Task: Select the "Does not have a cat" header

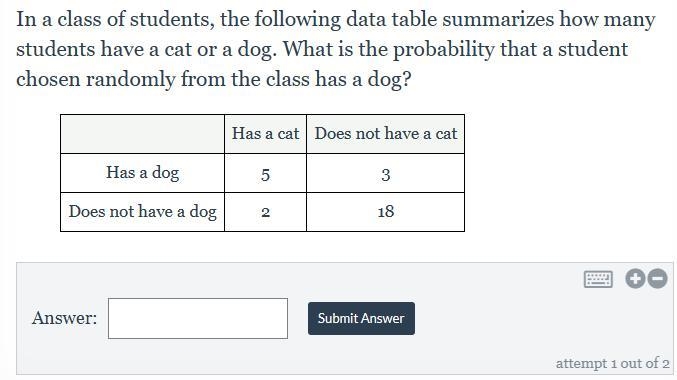Action: [x=386, y=134]
